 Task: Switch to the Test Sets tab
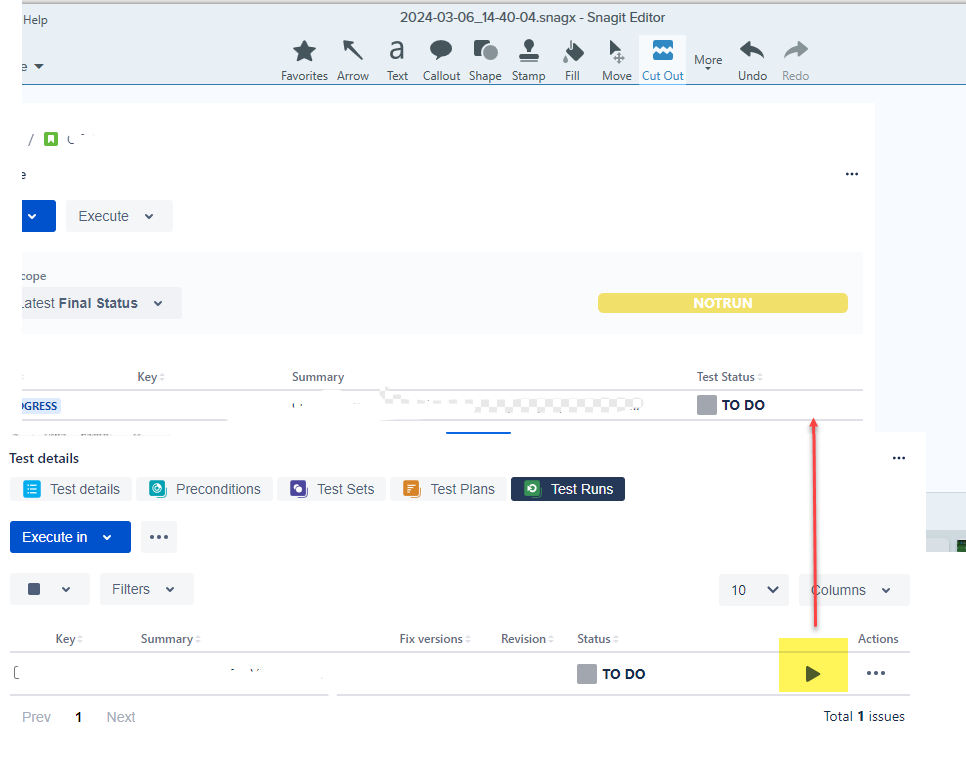331,489
